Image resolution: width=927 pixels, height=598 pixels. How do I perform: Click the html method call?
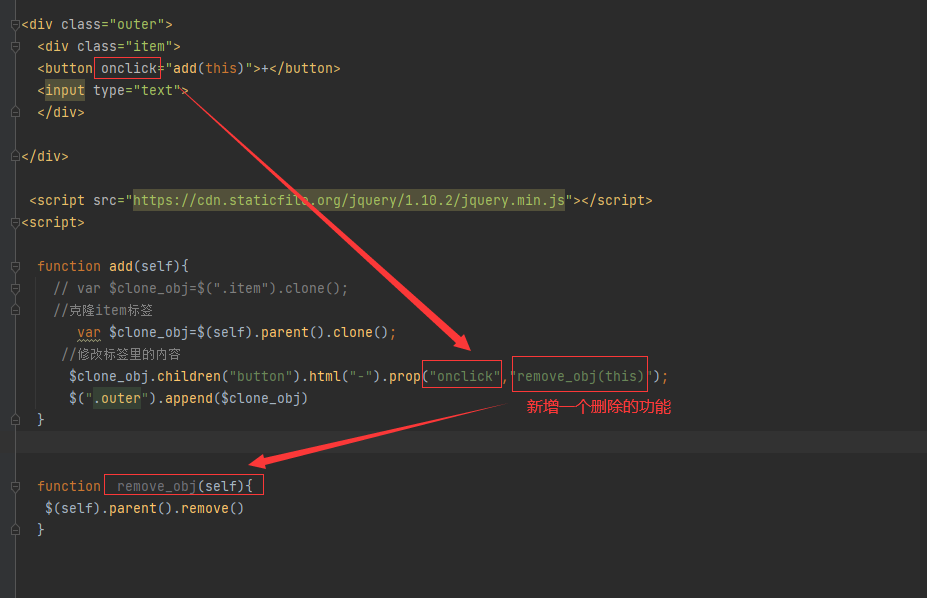point(325,376)
